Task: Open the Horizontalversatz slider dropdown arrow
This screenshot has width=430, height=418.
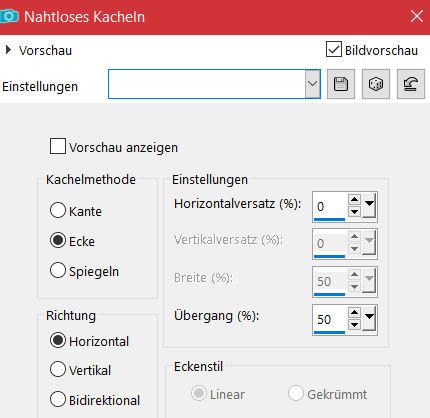Action: 369,205
